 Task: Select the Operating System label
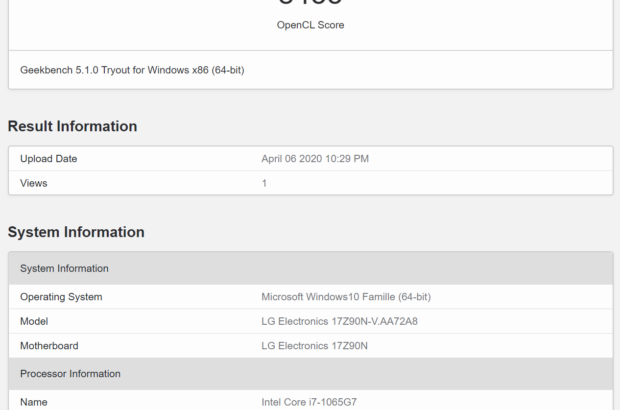61,297
